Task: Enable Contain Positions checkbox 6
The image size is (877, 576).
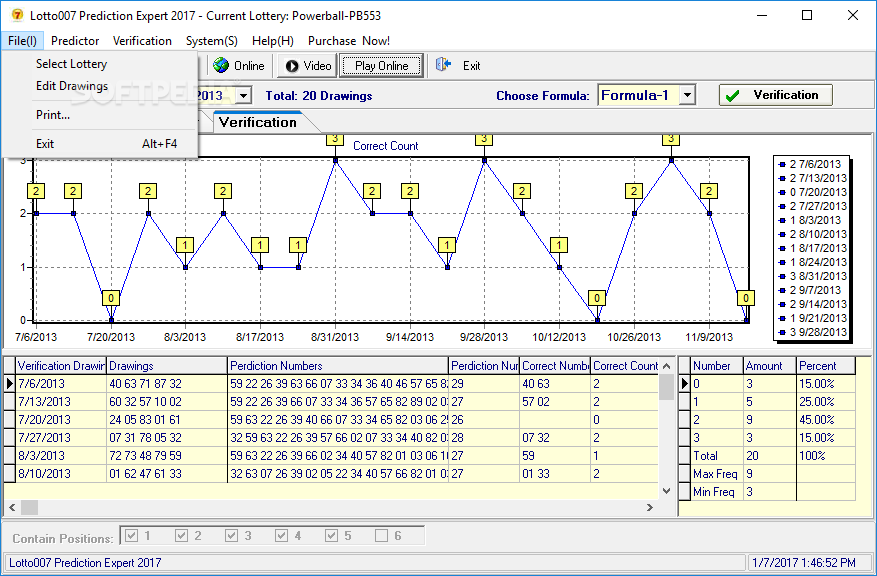Action: click(381, 536)
